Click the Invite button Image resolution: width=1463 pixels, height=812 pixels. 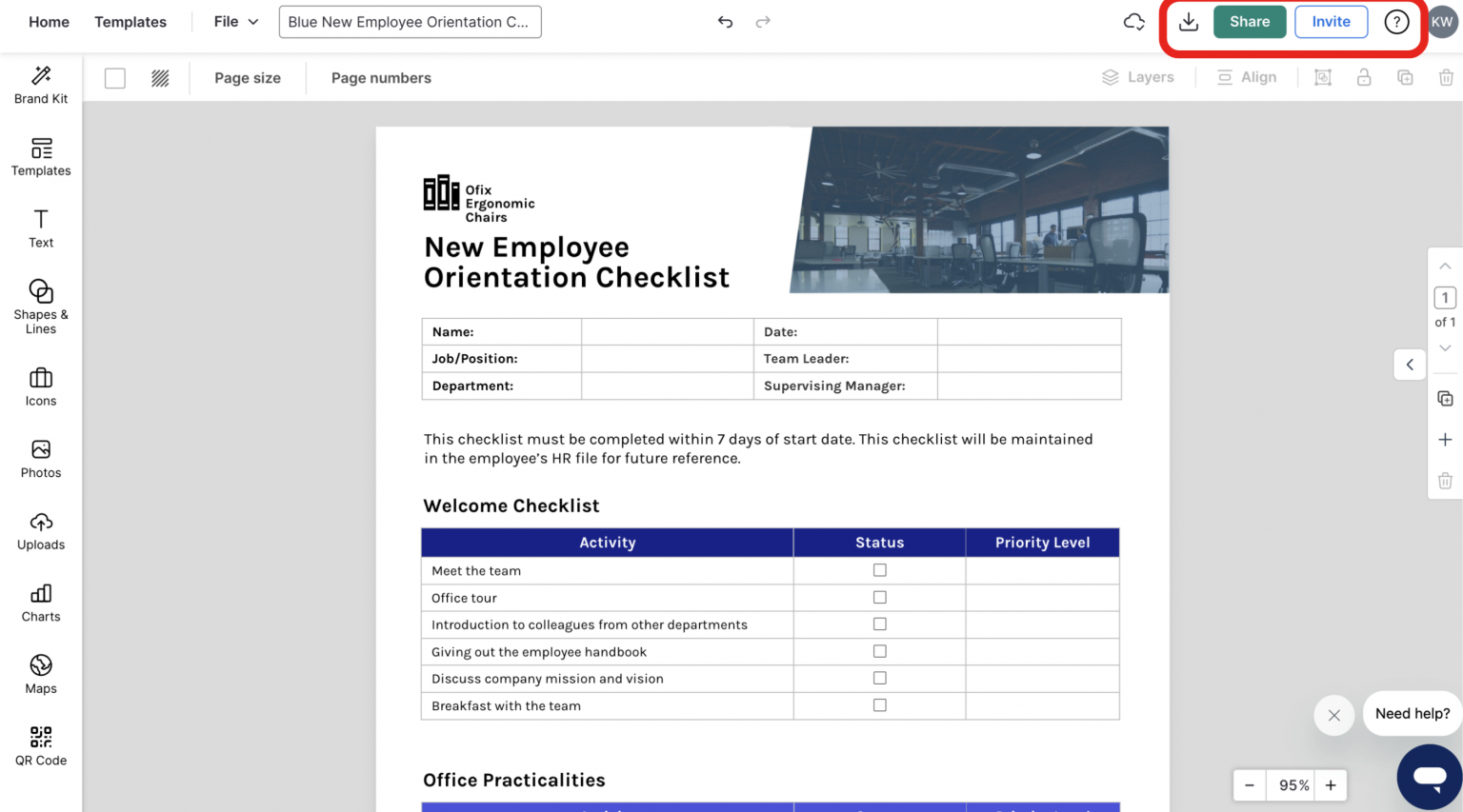(1331, 21)
